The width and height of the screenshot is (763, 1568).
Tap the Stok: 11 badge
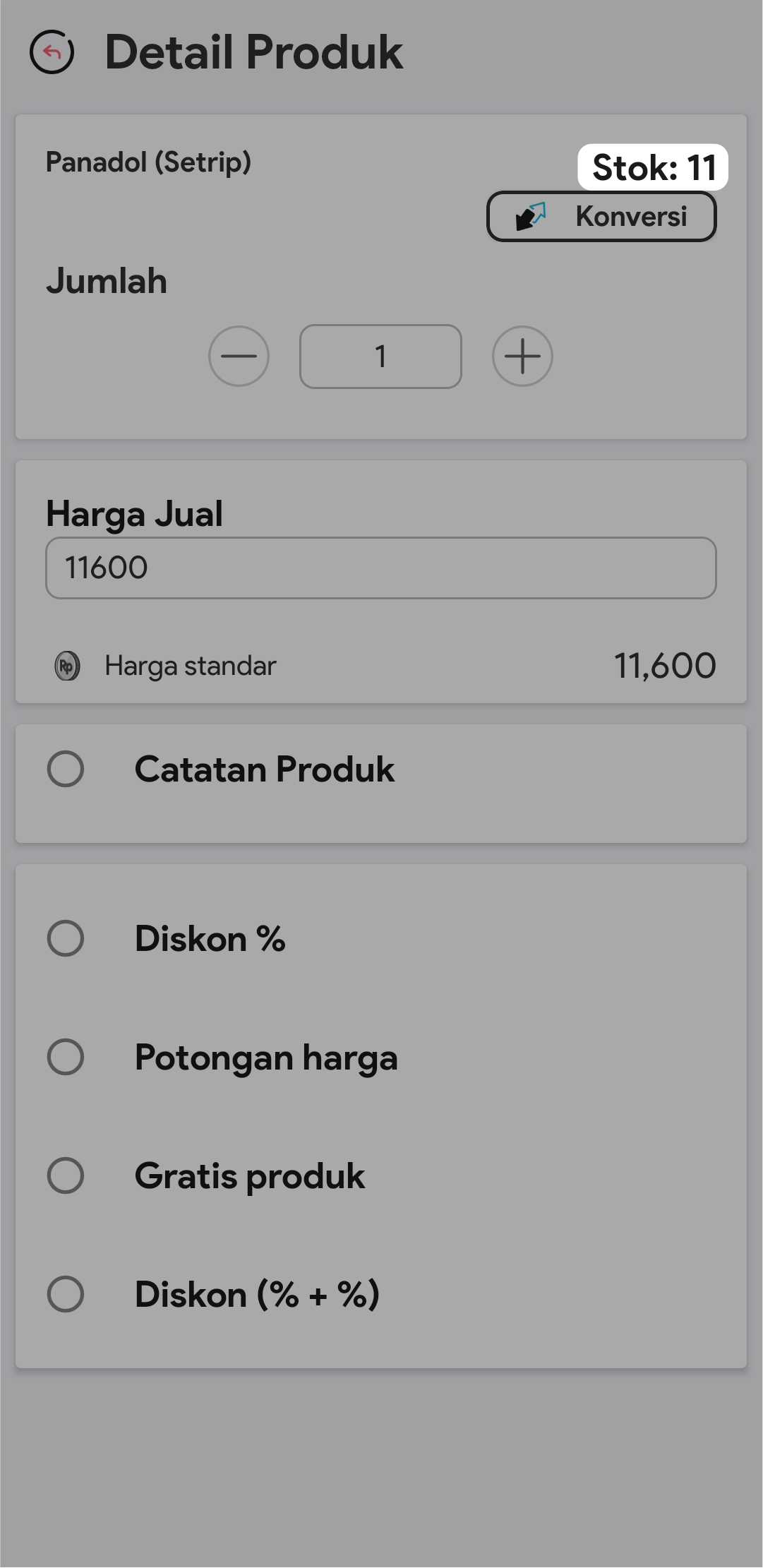click(653, 168)
